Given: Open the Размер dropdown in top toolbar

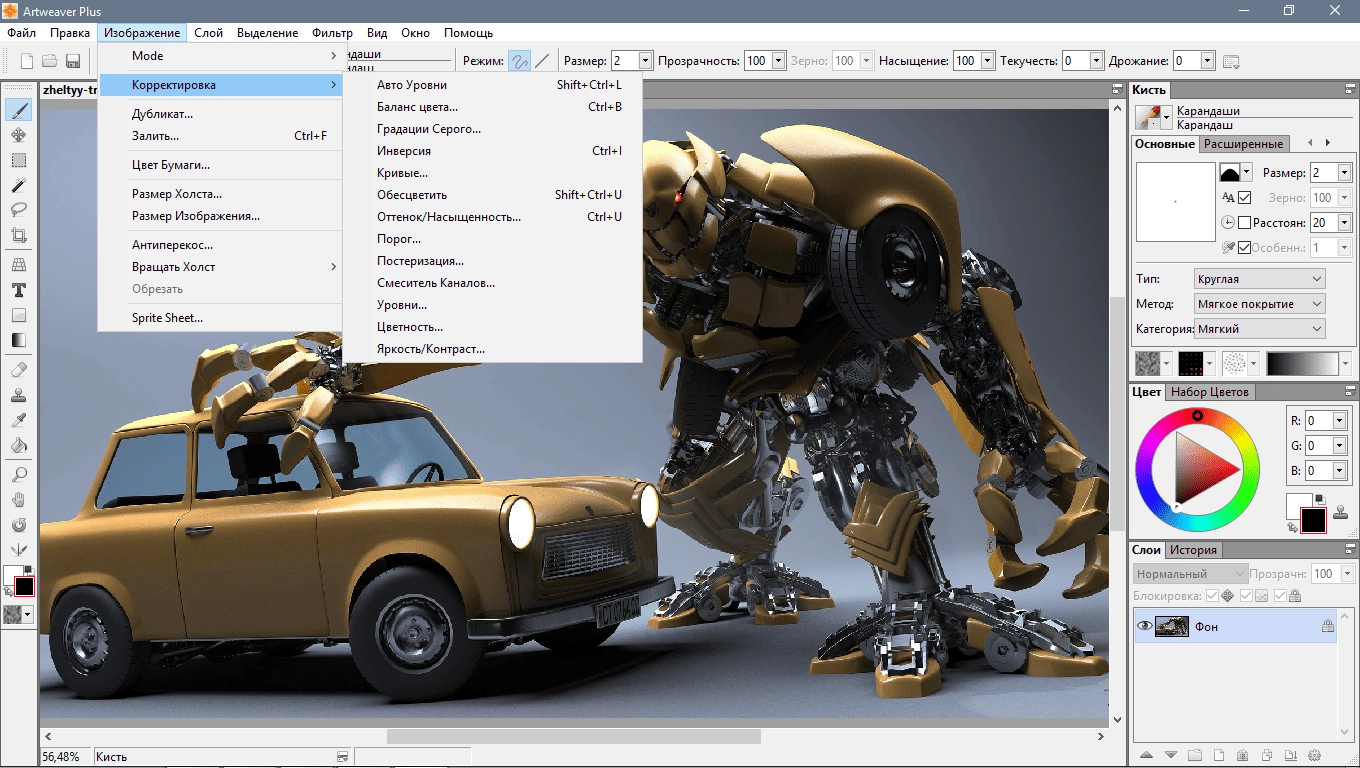Looking at the screenshot, I should pos(645,61).
